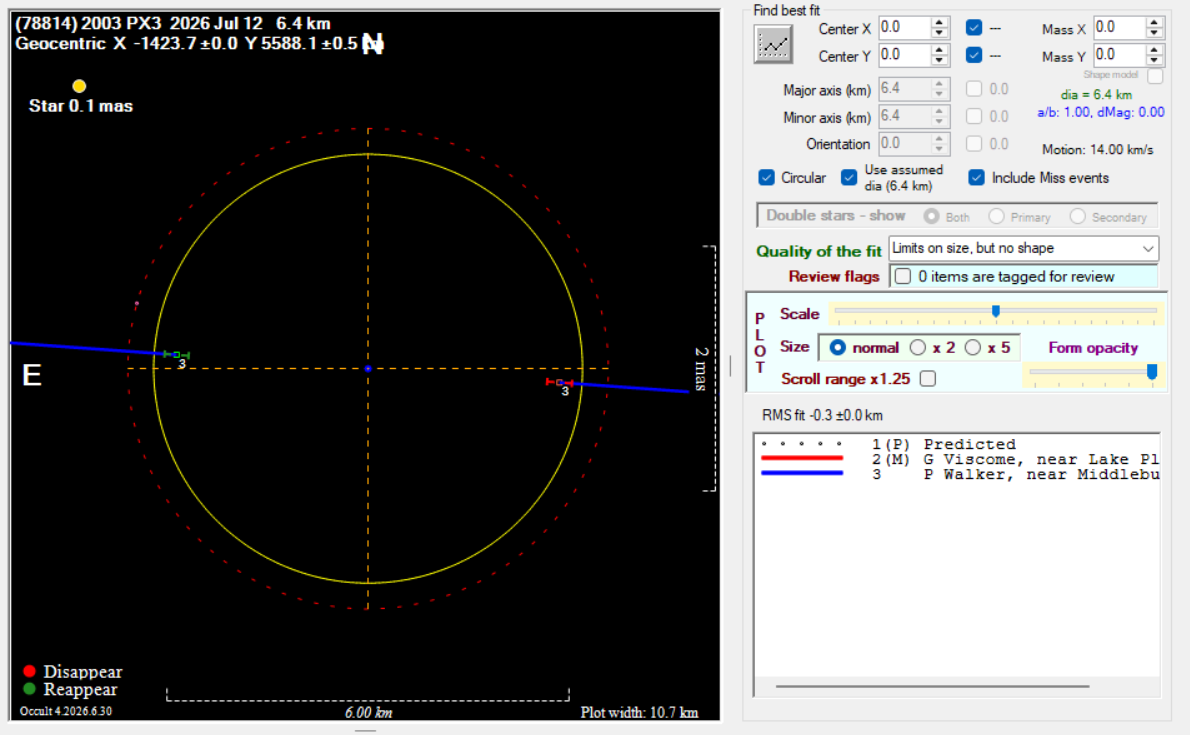Click the observer list horizontal scrollbar
This screenshot has width=1190, height=735.
(933, 686)
